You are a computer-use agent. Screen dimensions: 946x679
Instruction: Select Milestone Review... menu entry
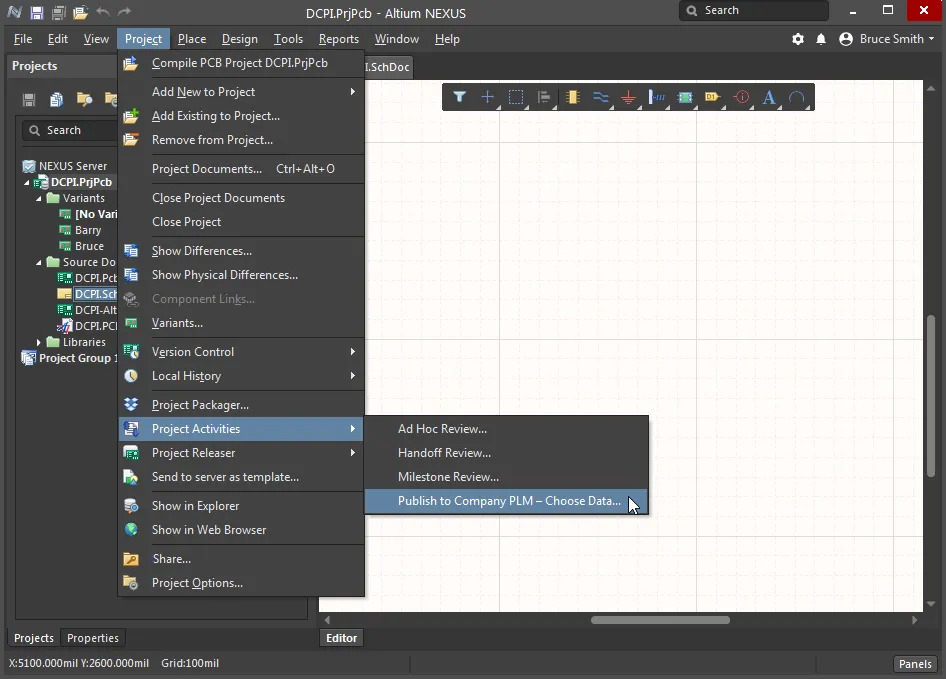506,477
